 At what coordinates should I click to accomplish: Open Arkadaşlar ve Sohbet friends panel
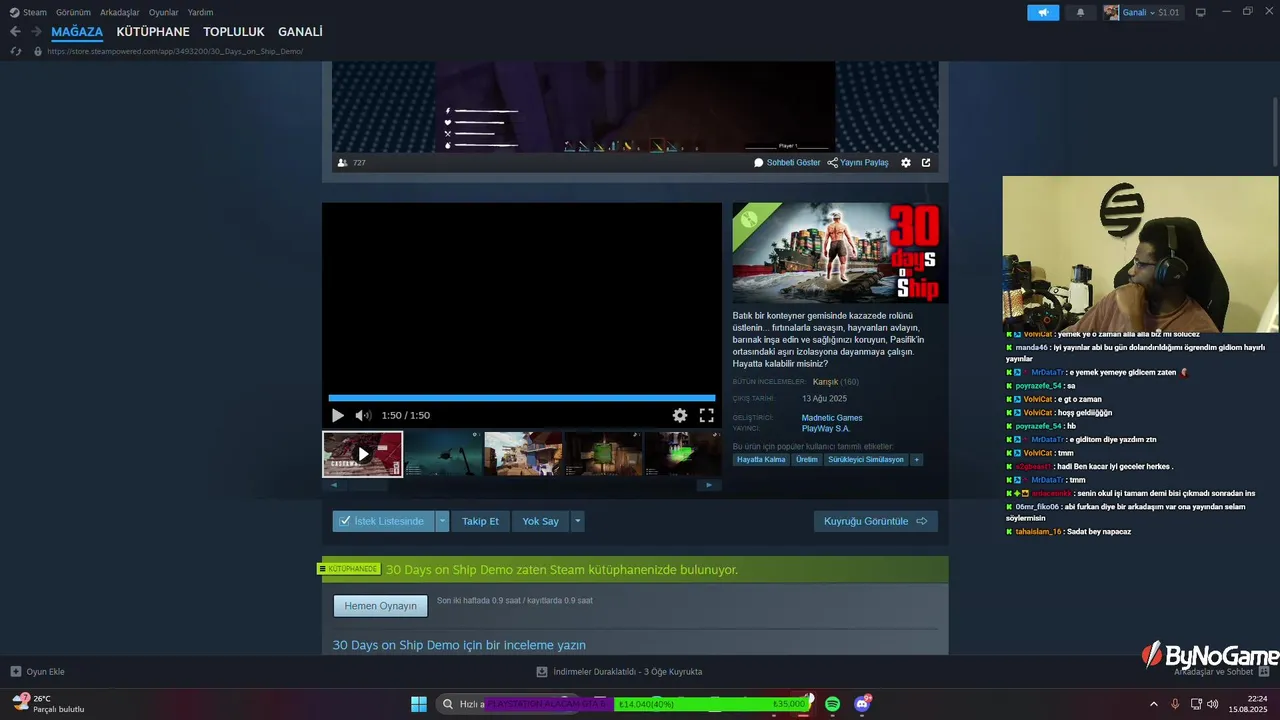[x=1222, y=671]
